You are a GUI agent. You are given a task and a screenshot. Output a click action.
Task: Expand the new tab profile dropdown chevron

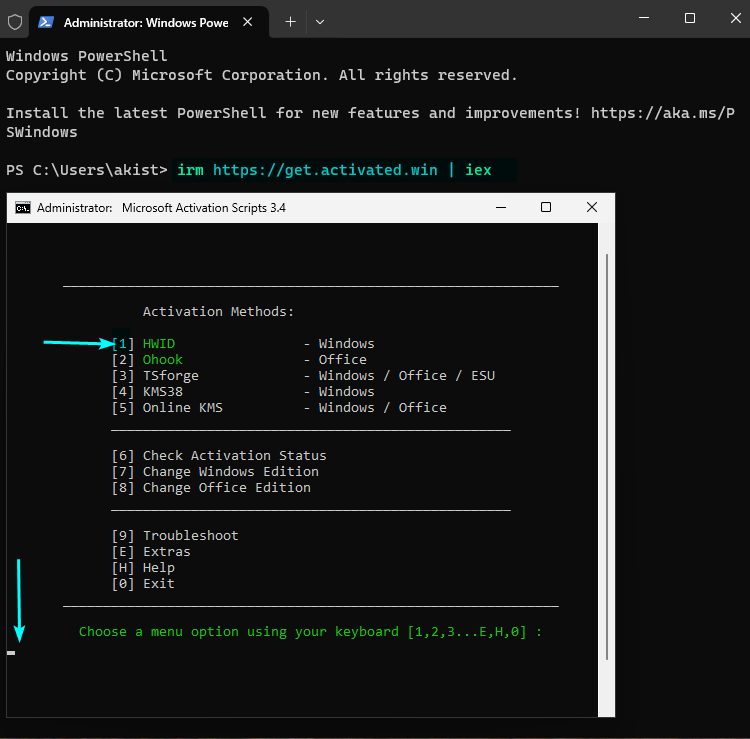(x=320, y=22)
